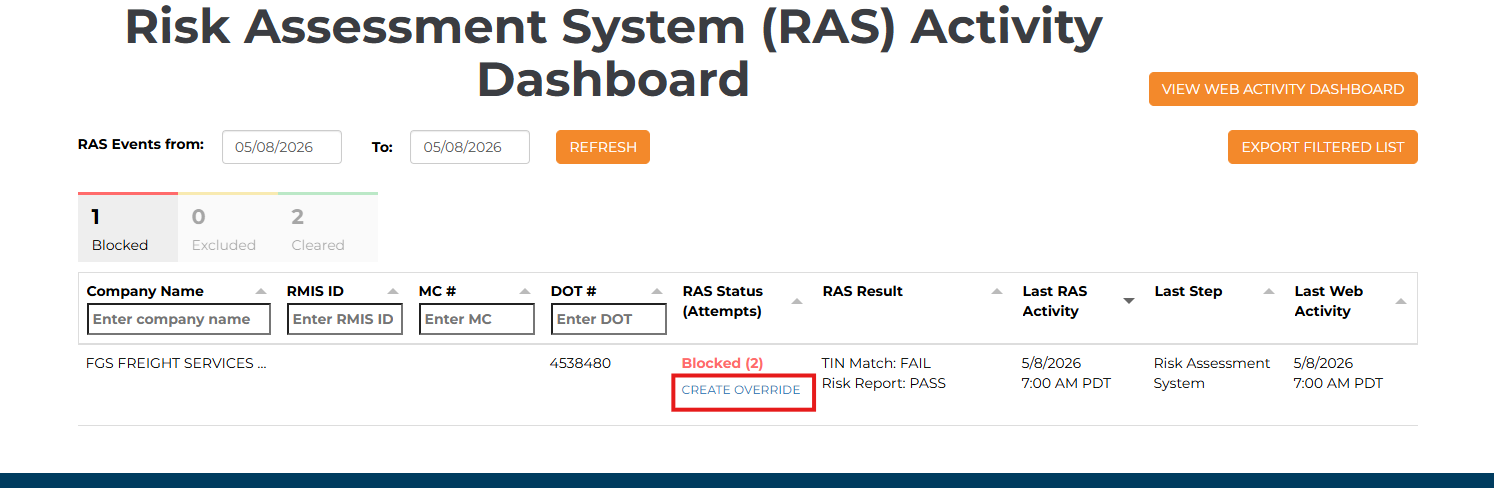The width and height of the screenshot is (1494, 488).
Task: Click the Last Step column header text
Action: pos(1188,291)
